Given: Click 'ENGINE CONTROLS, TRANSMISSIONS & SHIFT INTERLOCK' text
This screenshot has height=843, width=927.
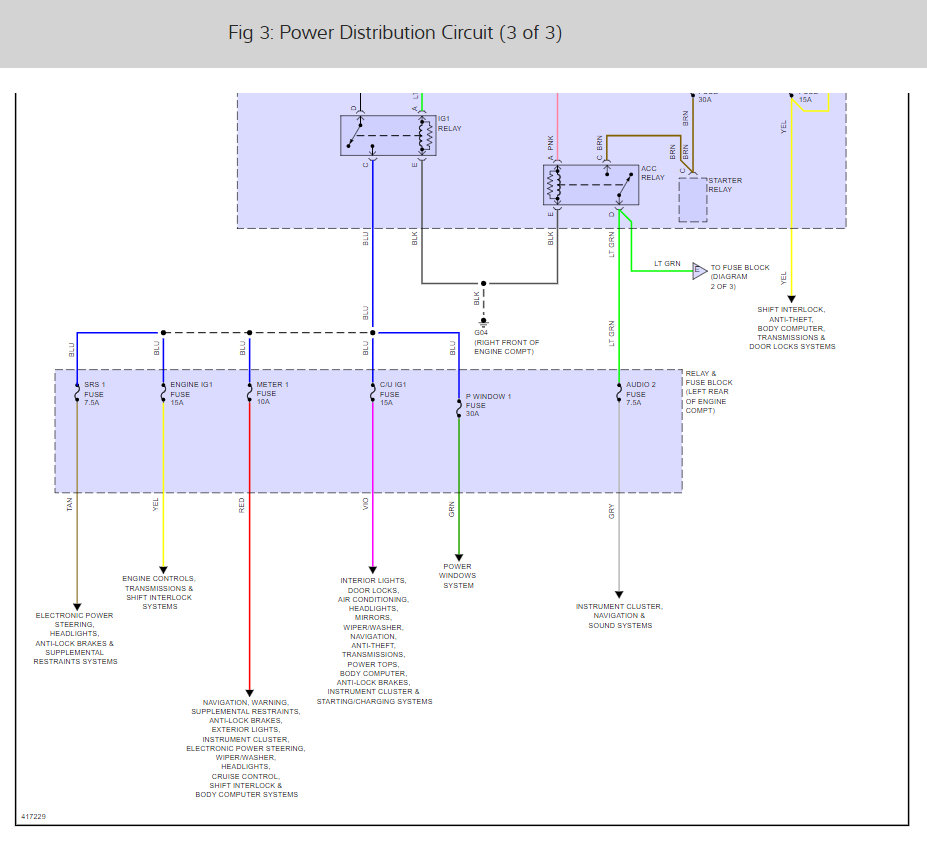Looking at the screenshot, I should [159, 592].
